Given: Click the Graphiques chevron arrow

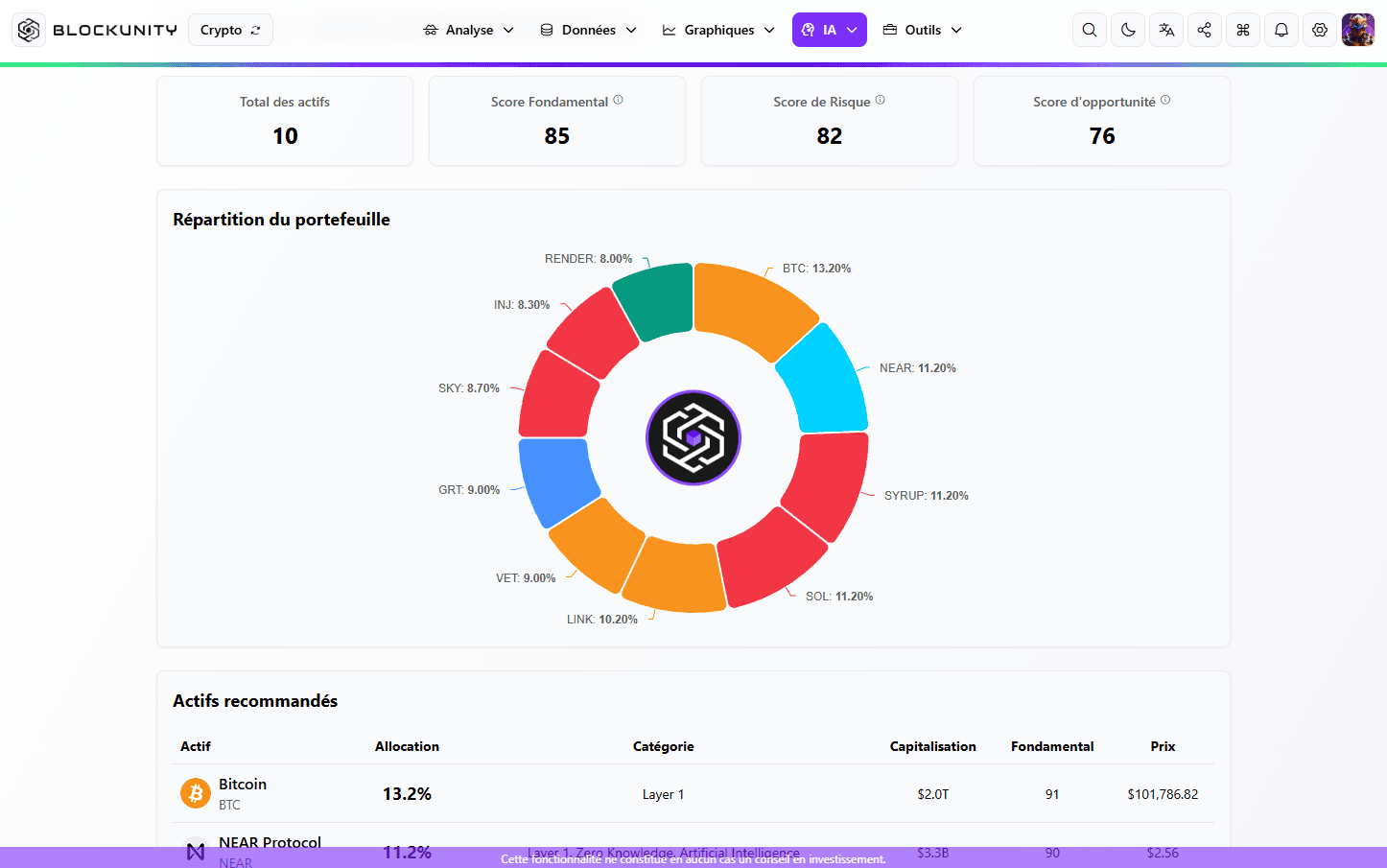Looking at the screenshot, I should 769,30.
